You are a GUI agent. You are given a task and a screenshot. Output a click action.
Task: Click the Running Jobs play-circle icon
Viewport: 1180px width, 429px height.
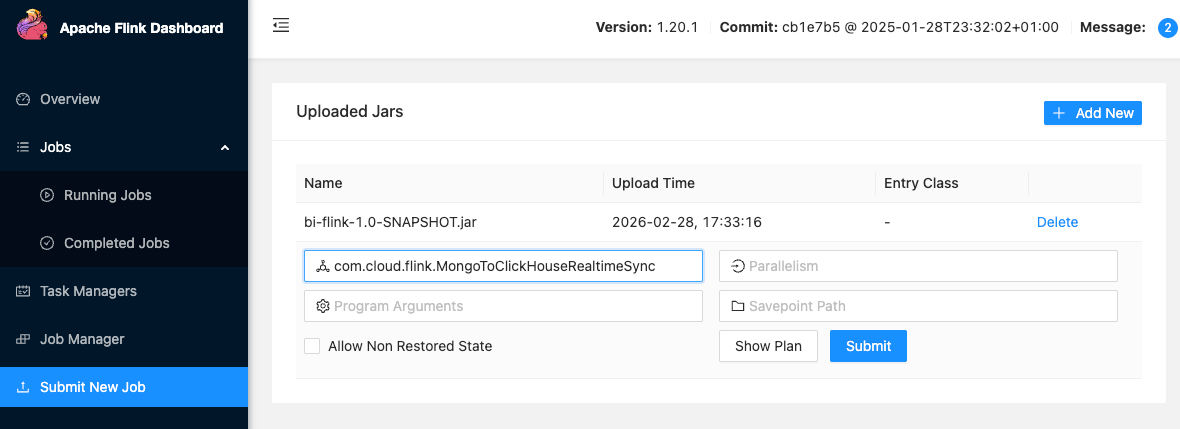[x=47, y=195]
